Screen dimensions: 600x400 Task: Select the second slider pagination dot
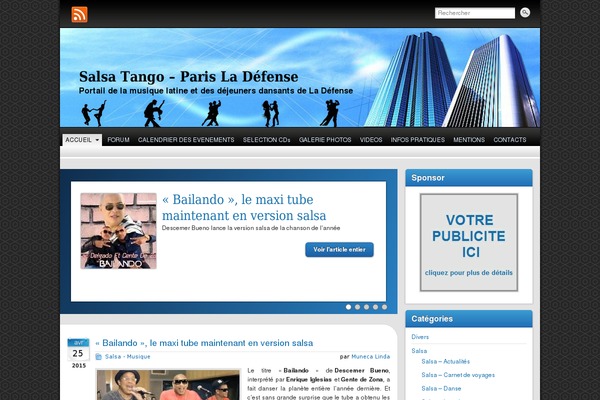tap(357, 307)
